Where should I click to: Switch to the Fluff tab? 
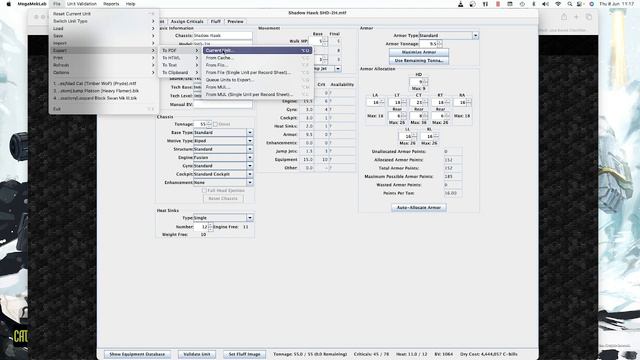coord(216,21)
